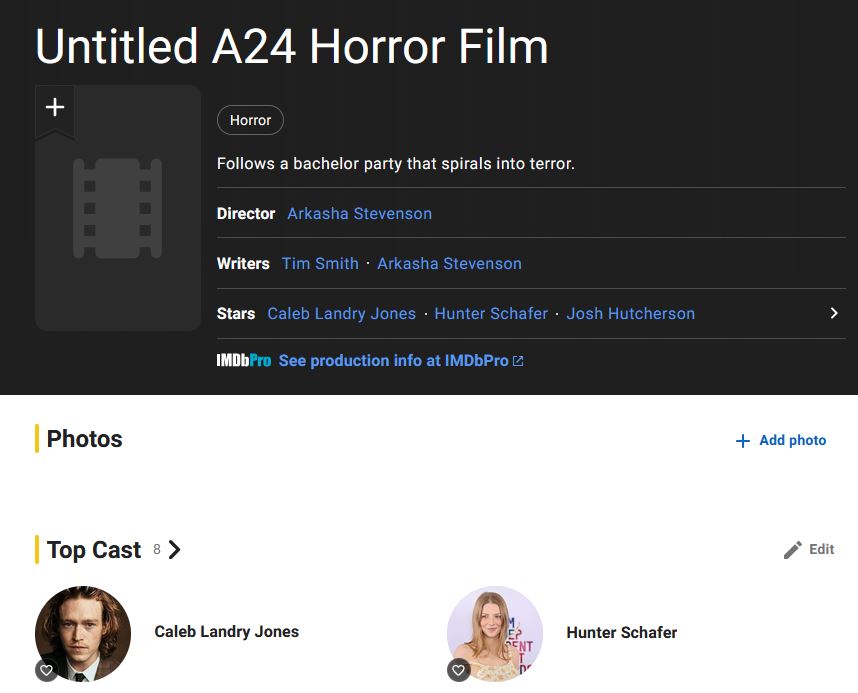Expand full cast via Stars row chevron
This screenshot has height=693, width=858.
[833, 313]
